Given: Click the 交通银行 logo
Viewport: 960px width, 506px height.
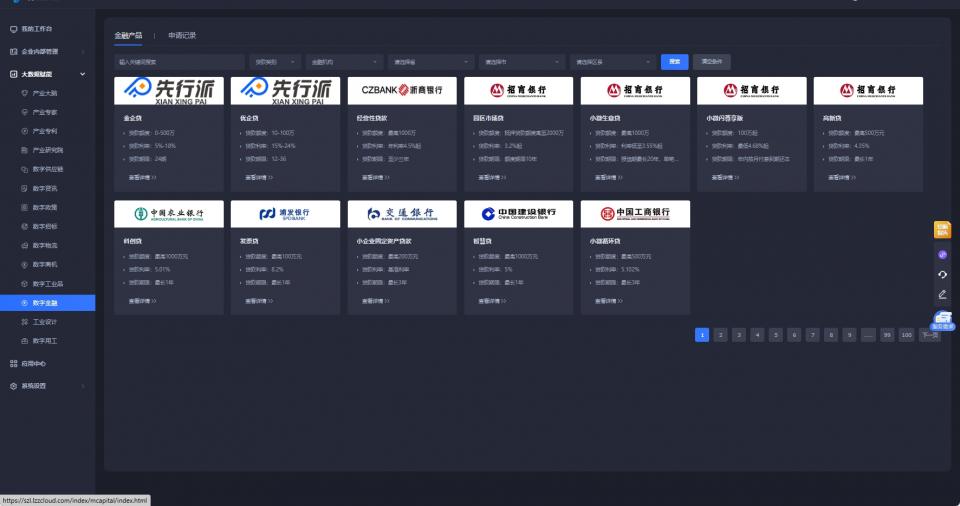Looking at the screenshot, I should (x=402, y=214).
